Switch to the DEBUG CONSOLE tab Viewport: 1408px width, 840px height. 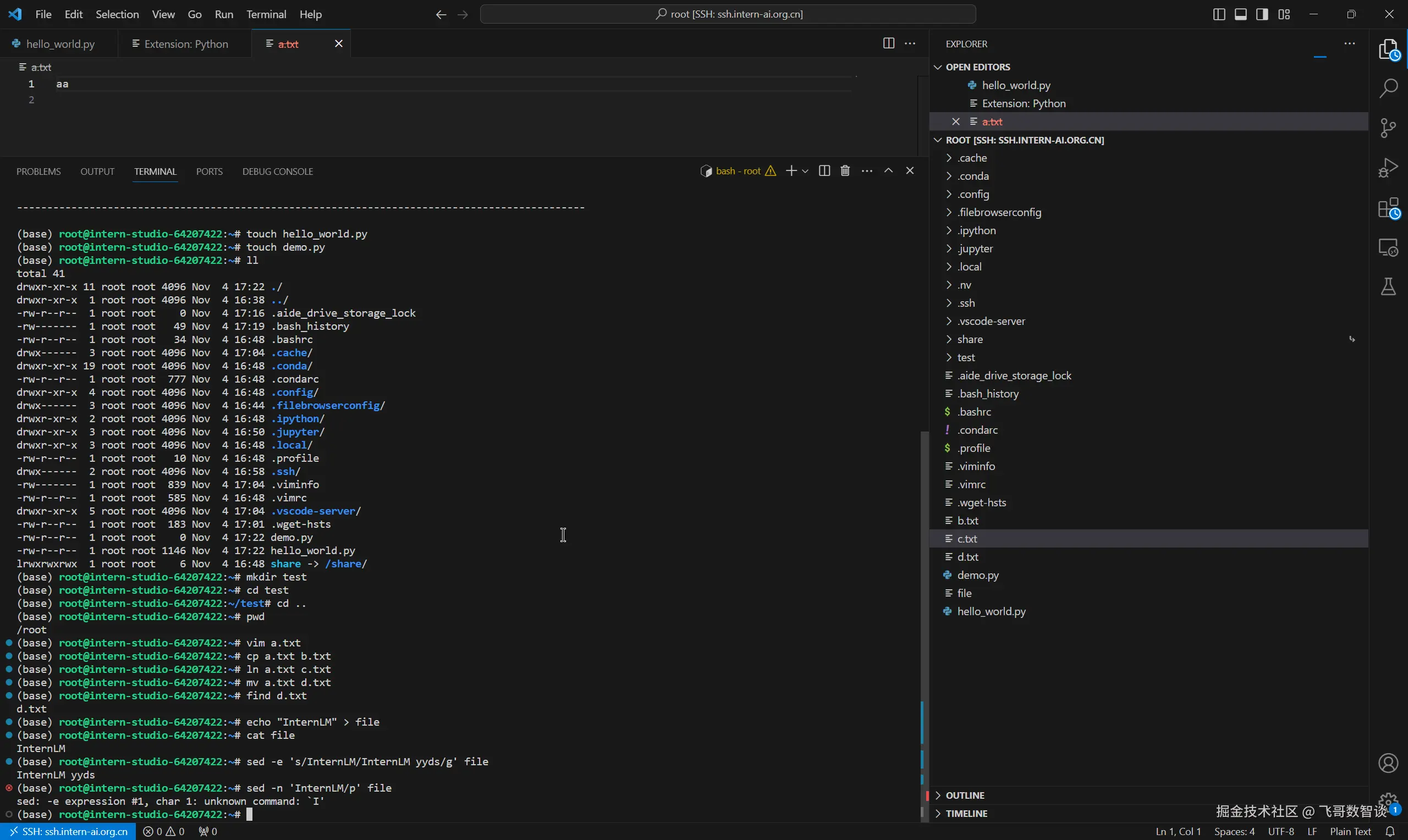click(x=277, y=172)
